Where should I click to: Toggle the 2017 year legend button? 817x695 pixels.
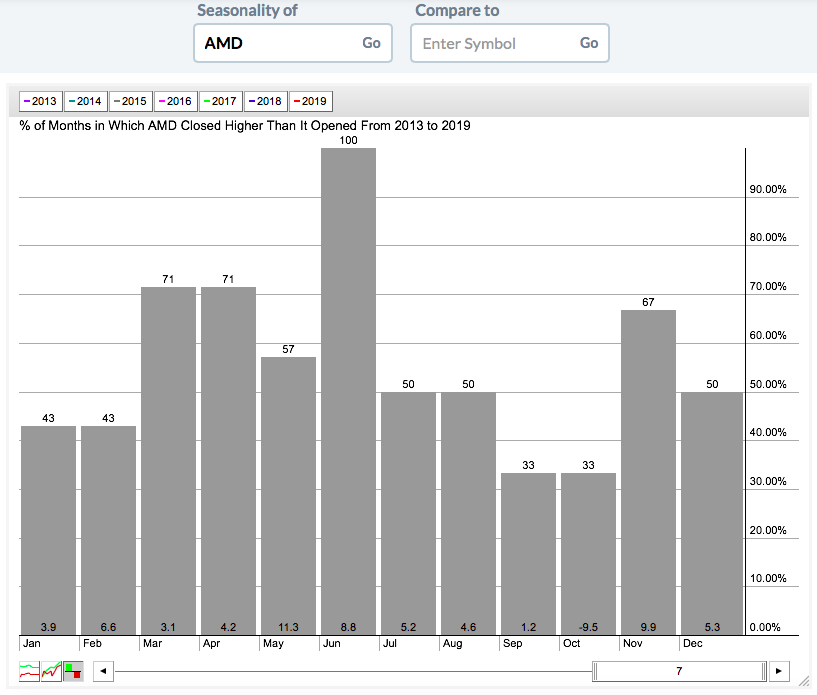(x=220, y=101)
